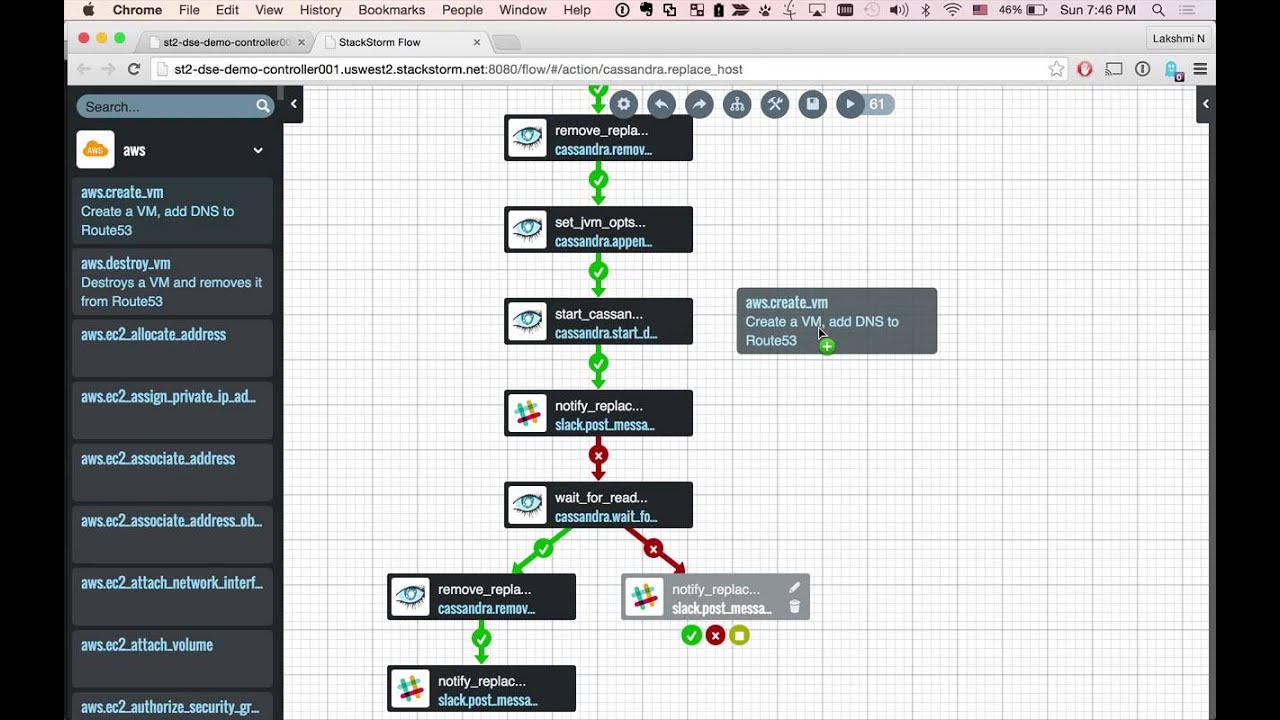Click volume icon in menu bar
Image resolution: width=1280 pixels, height=720 pixels.
[898, 10]
